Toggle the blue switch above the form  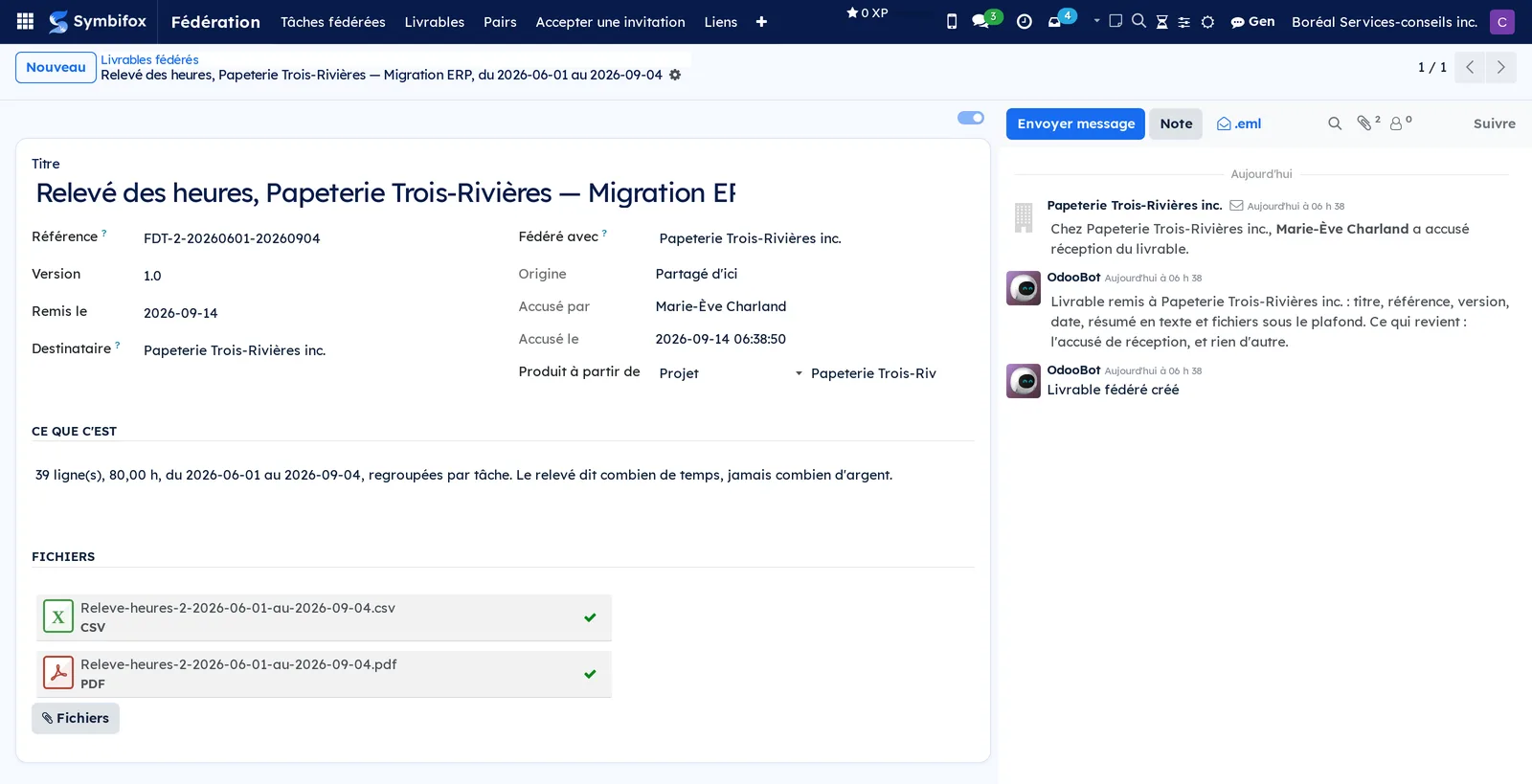point(971,118)
